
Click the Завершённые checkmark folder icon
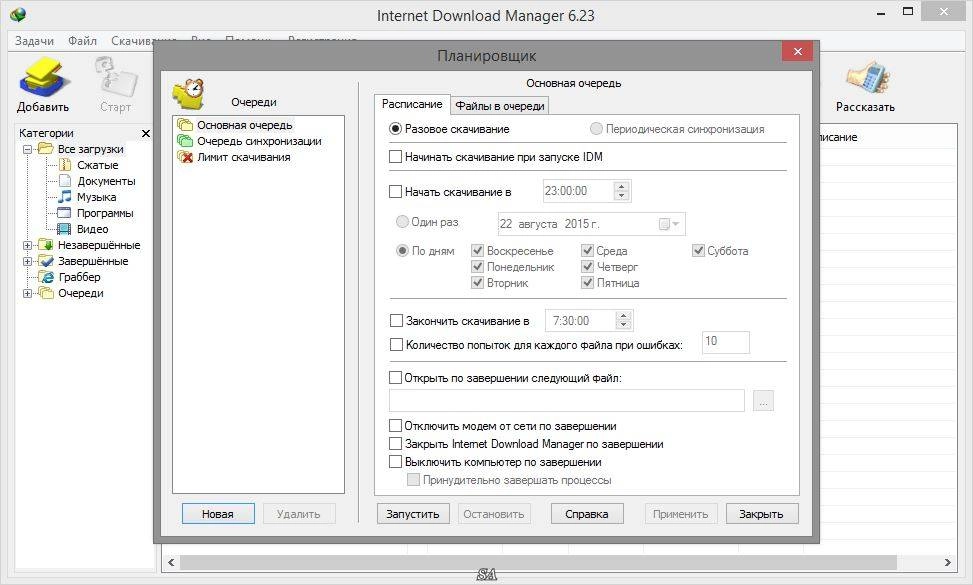(45, 261)
